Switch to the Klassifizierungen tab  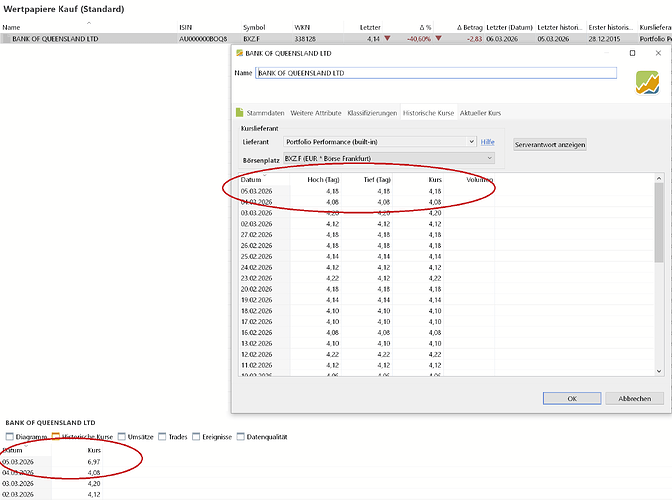(x=372, y=113)
